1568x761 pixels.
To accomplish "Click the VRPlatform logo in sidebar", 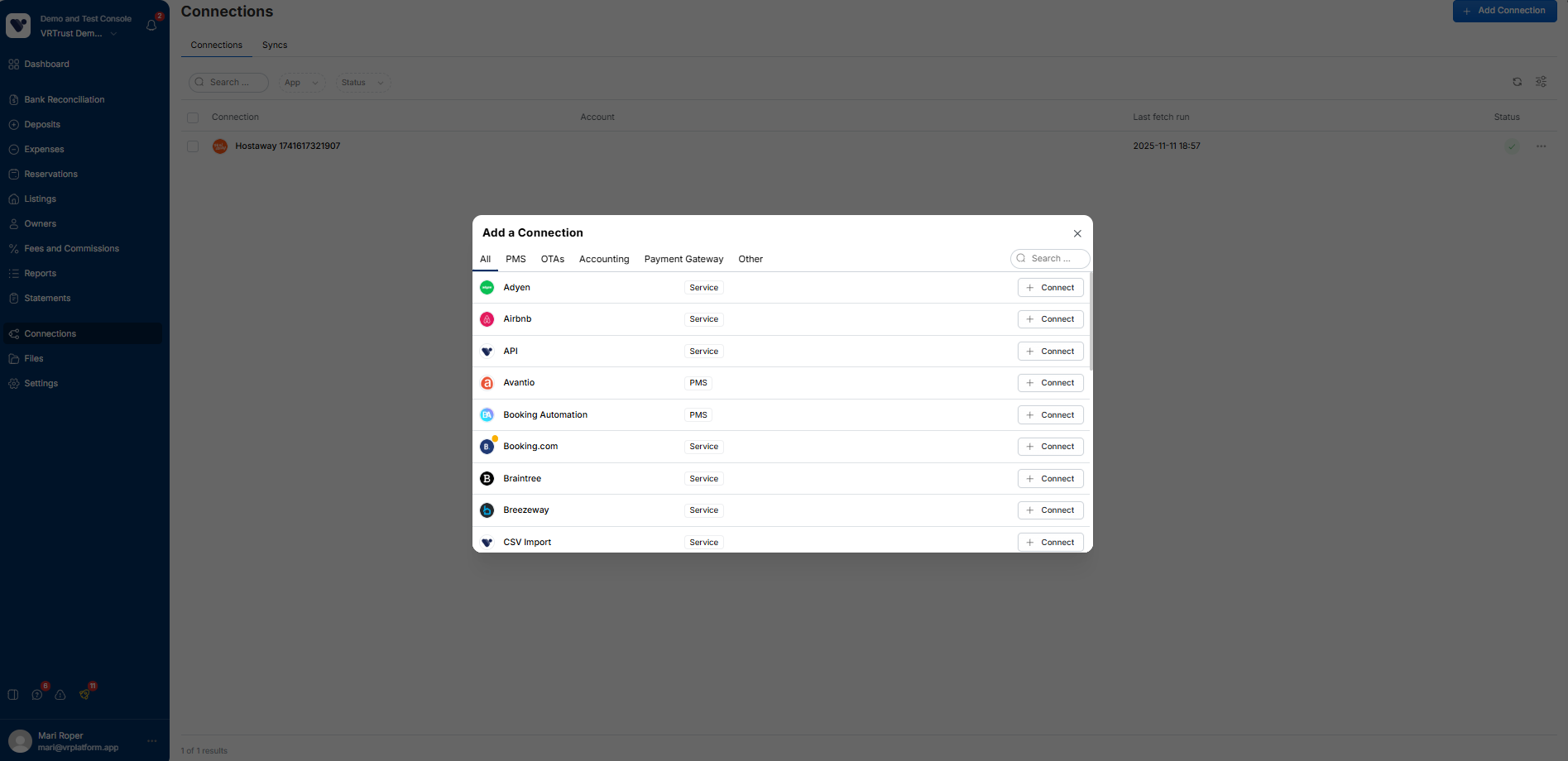I will [18, 26].
